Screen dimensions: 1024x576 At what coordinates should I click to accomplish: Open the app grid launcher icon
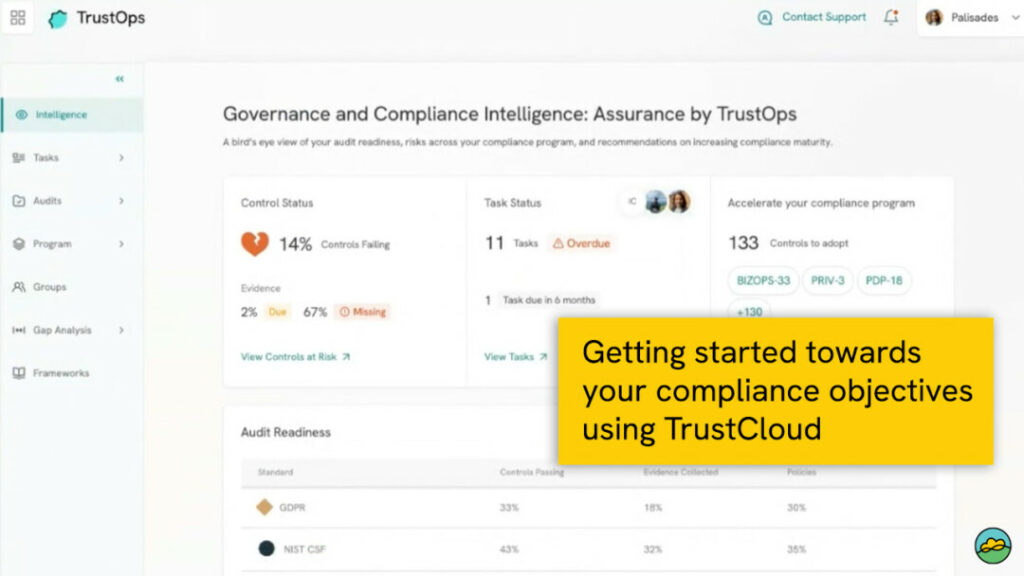pos(18,18)
